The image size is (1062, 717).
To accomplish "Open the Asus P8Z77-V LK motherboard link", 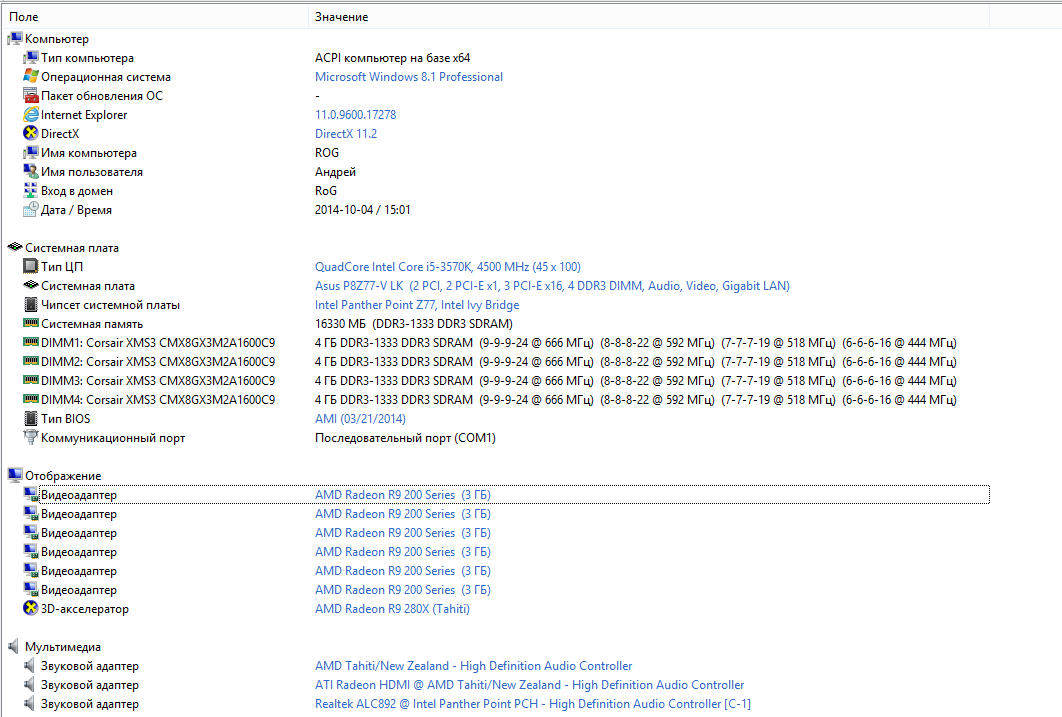I will (x=551, y=286).
